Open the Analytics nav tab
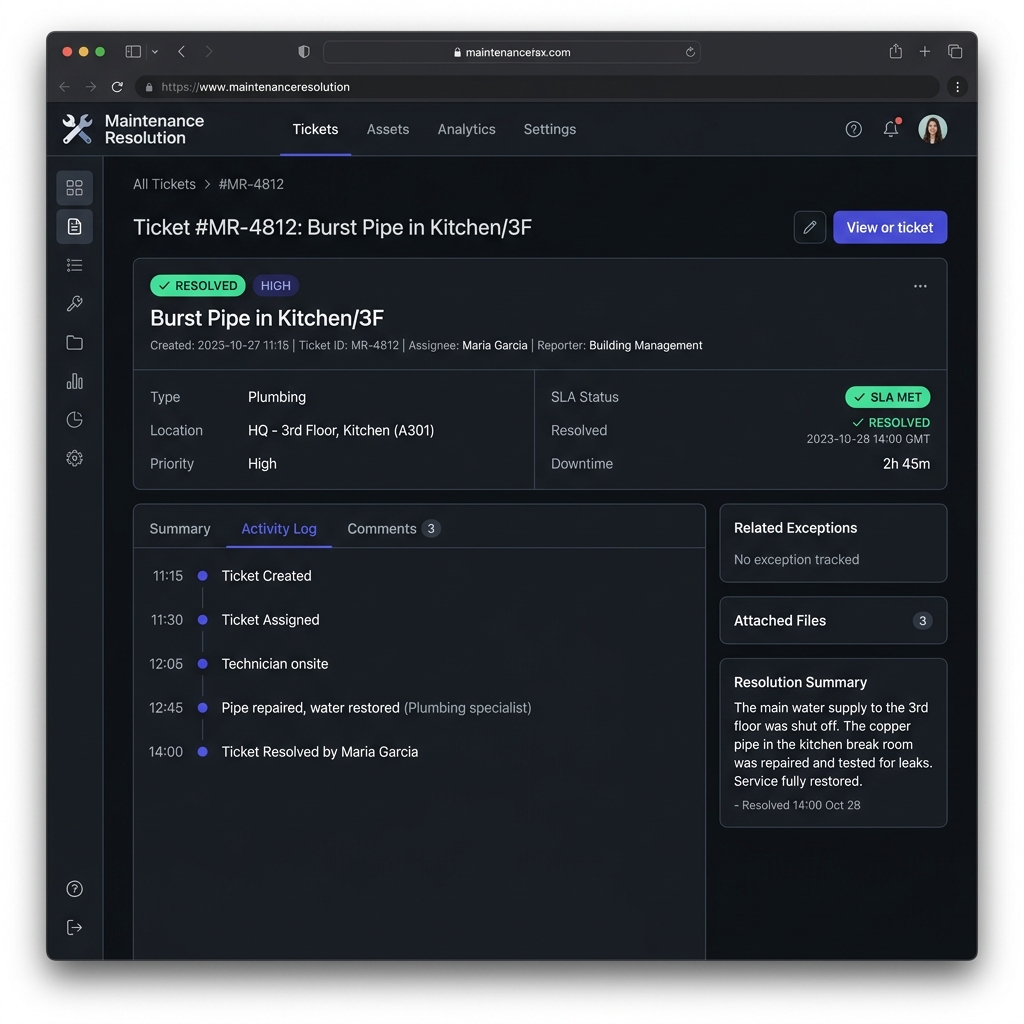Image resolution: width=1024 pixels, height=1024 pixels. pyautogui.click(x=466, y=129)
